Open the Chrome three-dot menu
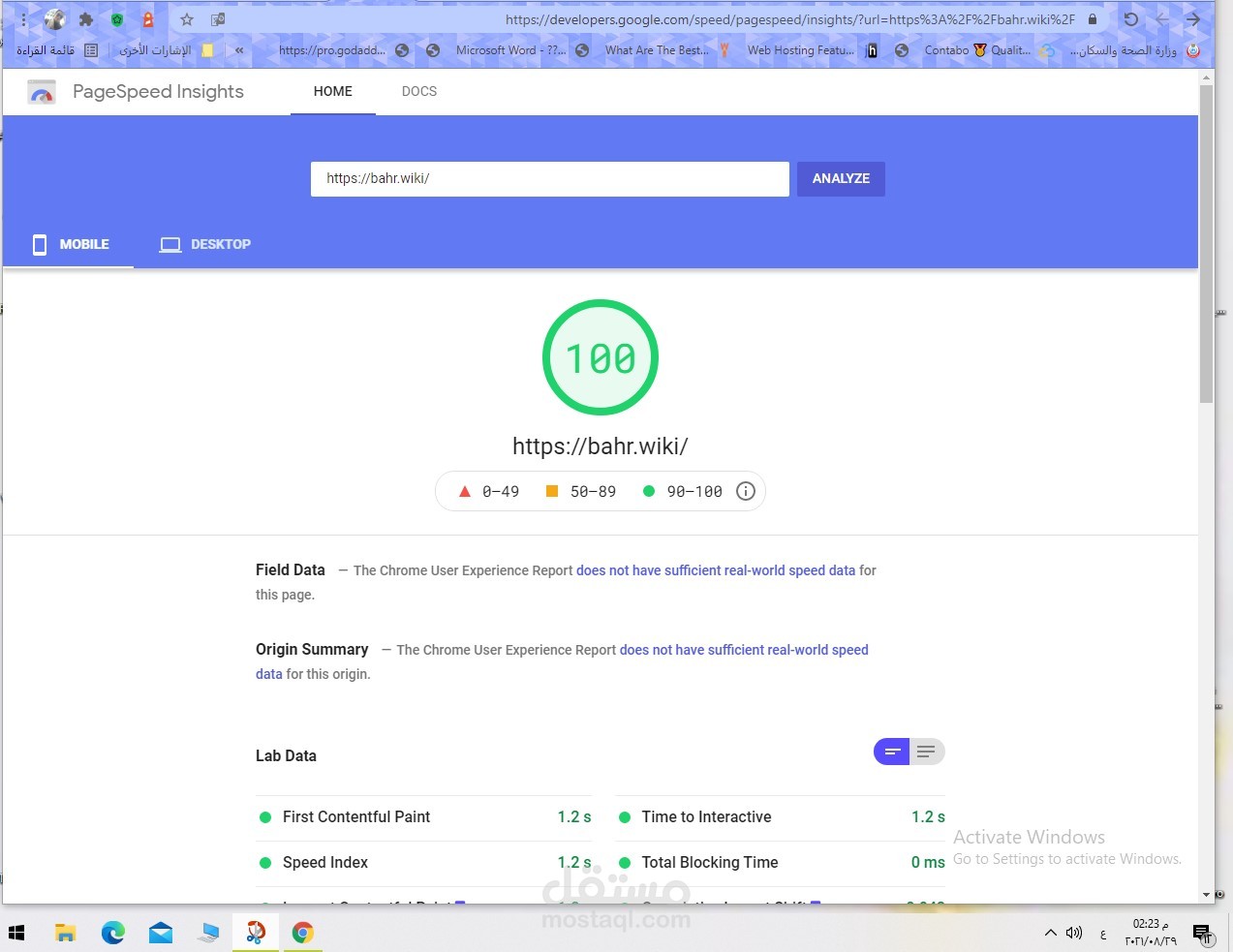 click(23, 19)
